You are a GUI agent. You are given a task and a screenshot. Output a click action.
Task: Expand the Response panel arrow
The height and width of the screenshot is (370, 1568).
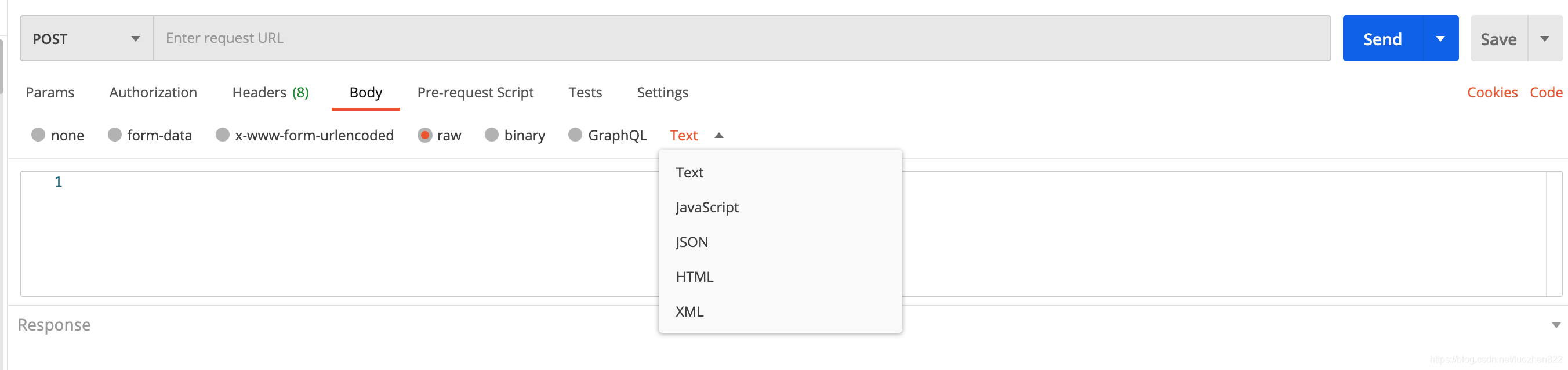pos(1556,325)
